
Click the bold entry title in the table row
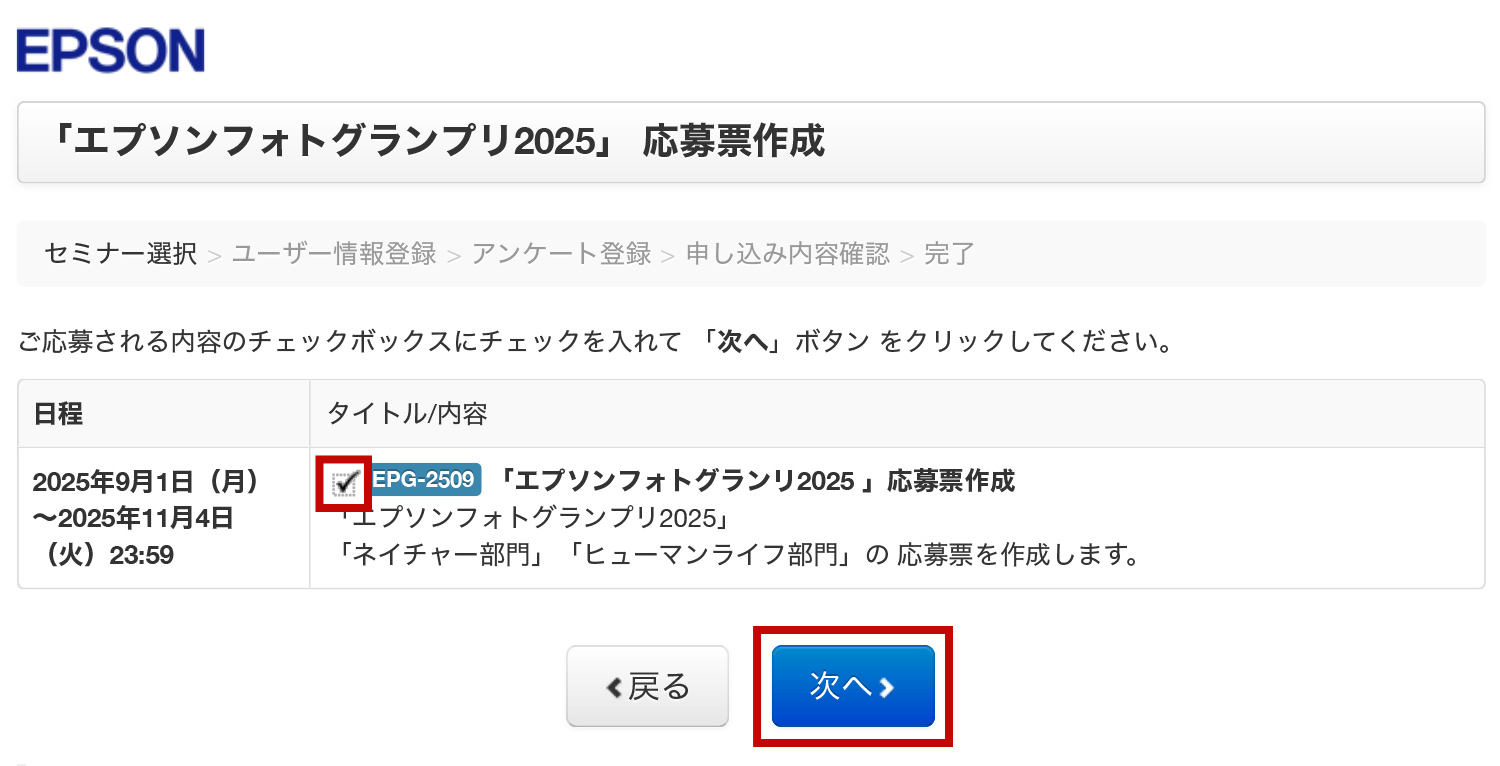[x=756, y=481]
